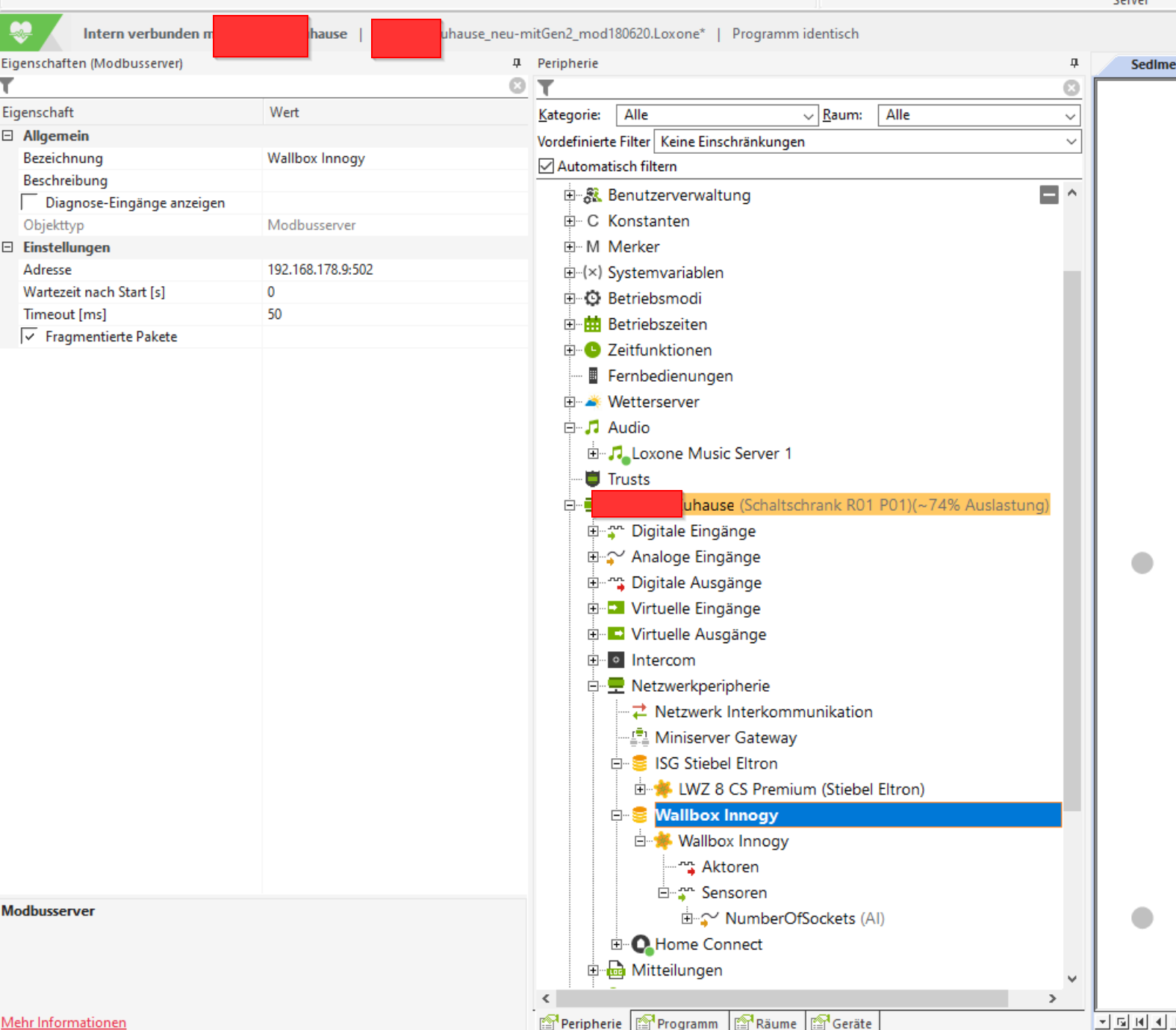Click the Peripherie scroll left arrow
The height and width of the screenshot is (1030, 1176).
tap(546, 999)
